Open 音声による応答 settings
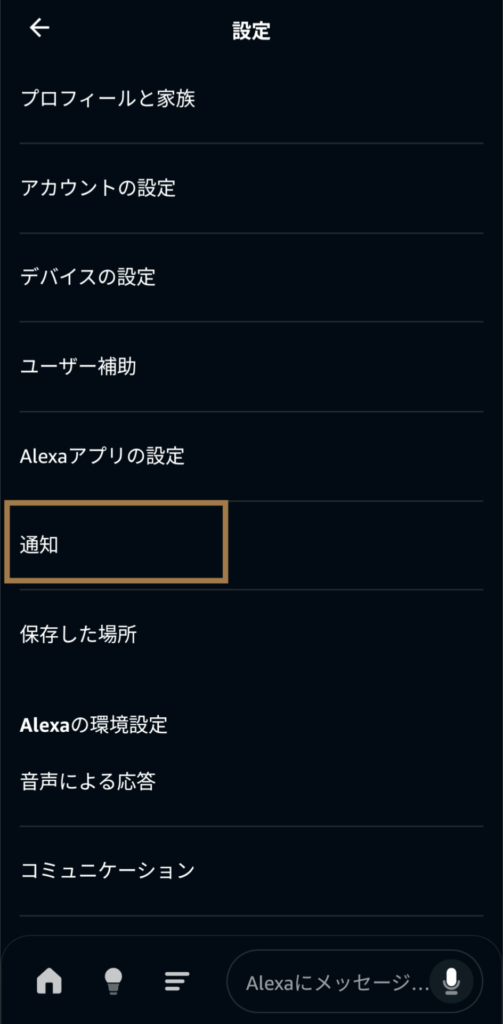This screenshot has width=503, height=1024. [252, 781]
